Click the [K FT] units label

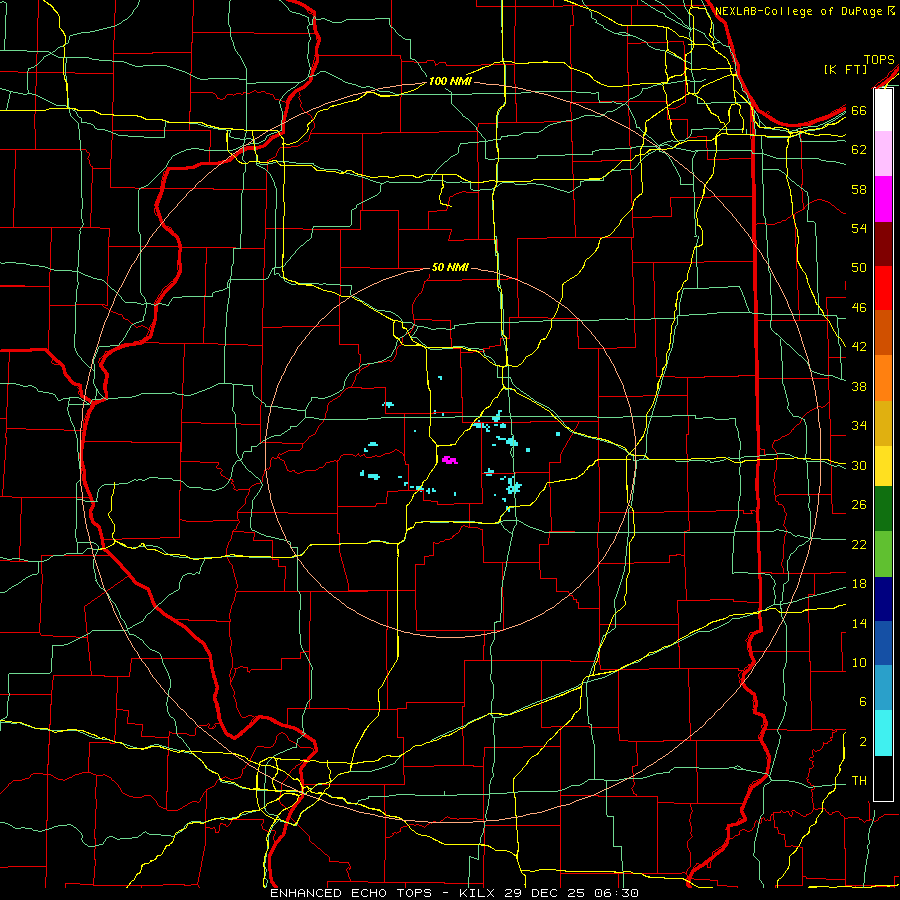tap(845, 69)
